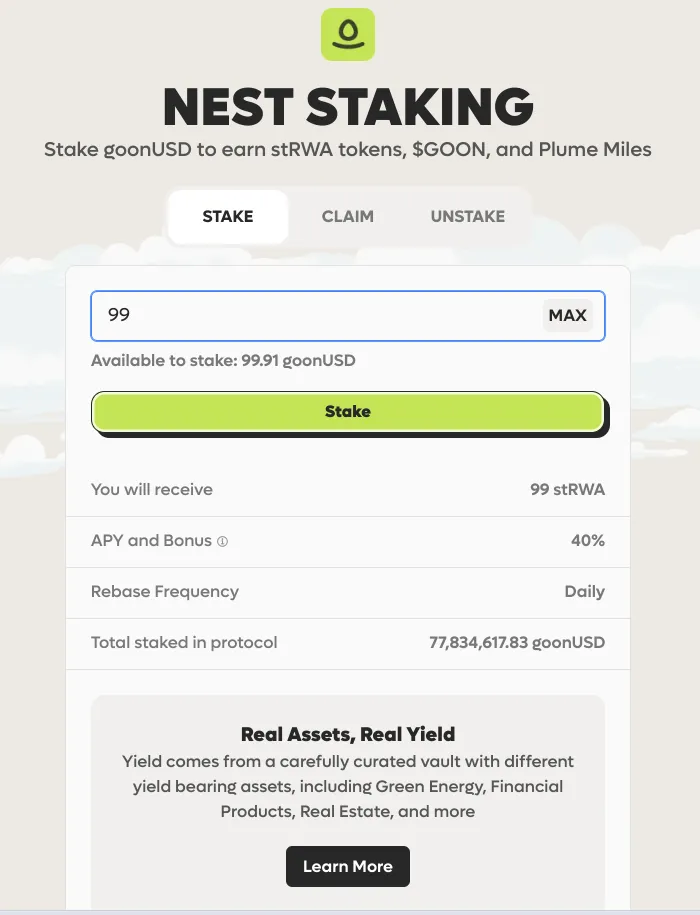
Task: Click the 40% APY value
Action: pyautogui.click(x=588, y=540)
